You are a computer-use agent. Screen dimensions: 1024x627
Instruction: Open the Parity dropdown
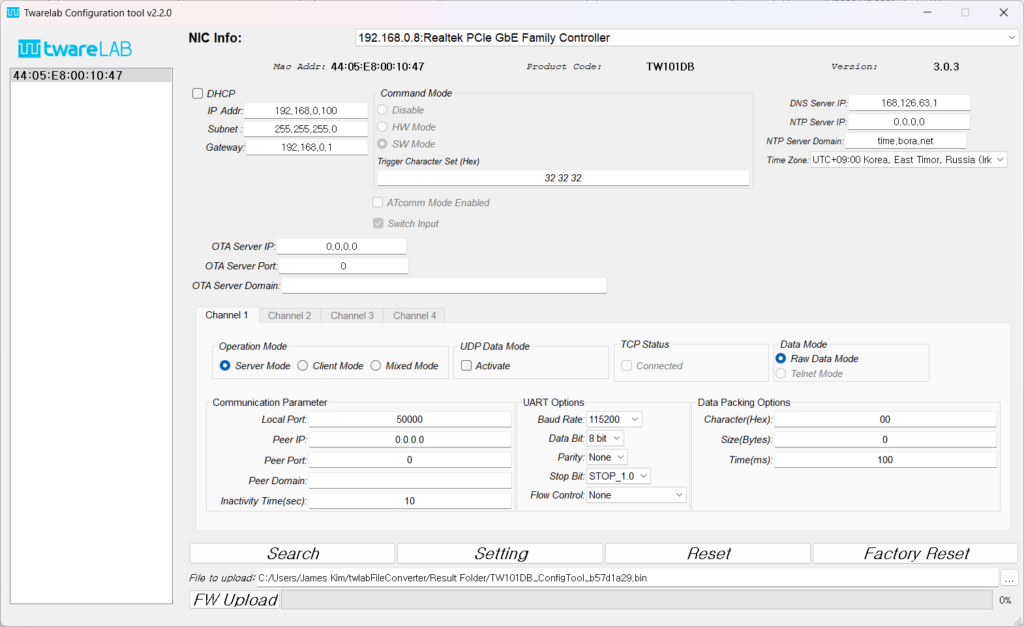click(607, 457)
